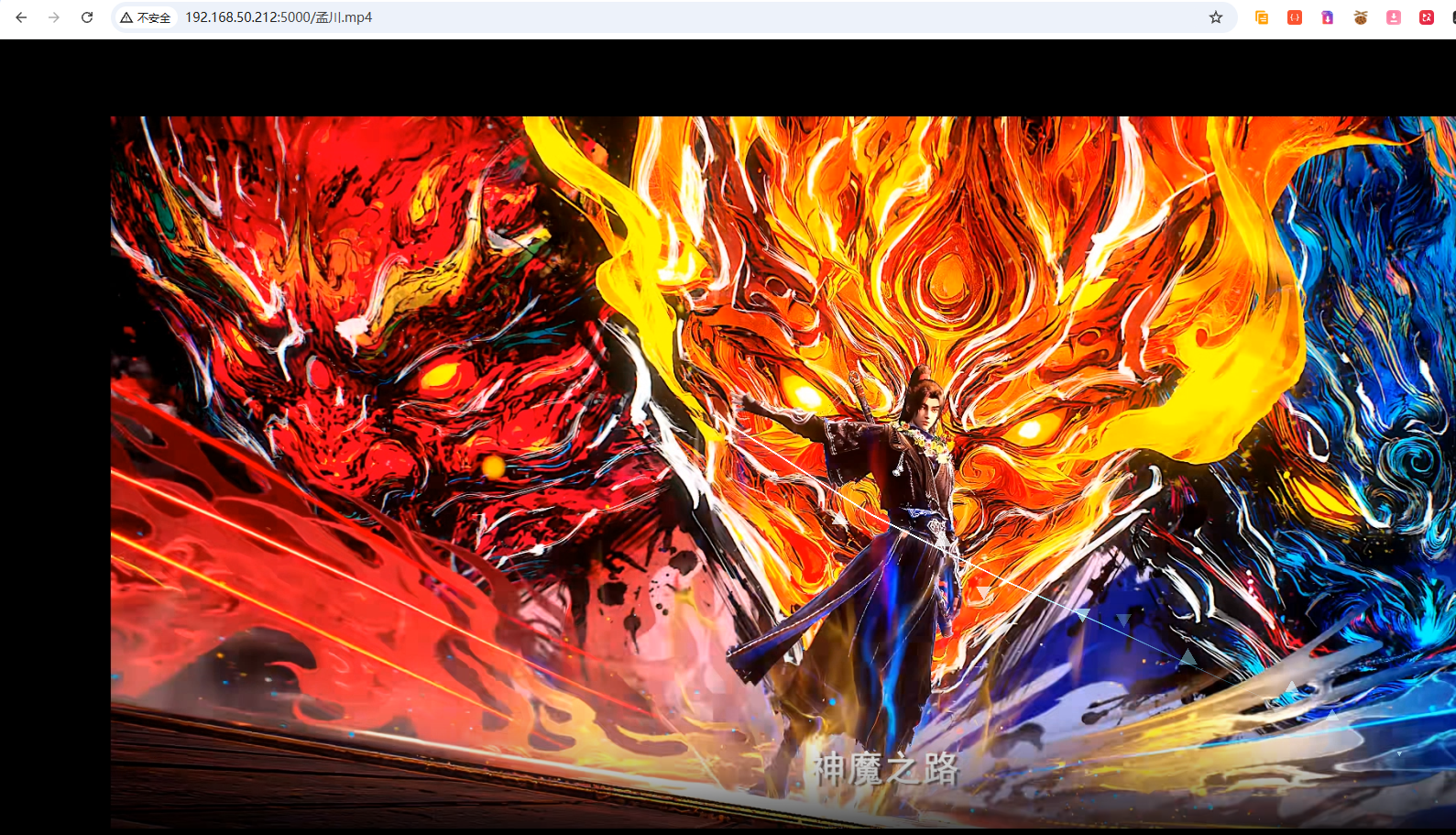The width and height of the screenshot is (1456, 835).
Task: Open the orange copy-pages extension icon
Action: tap(1262, 17)
